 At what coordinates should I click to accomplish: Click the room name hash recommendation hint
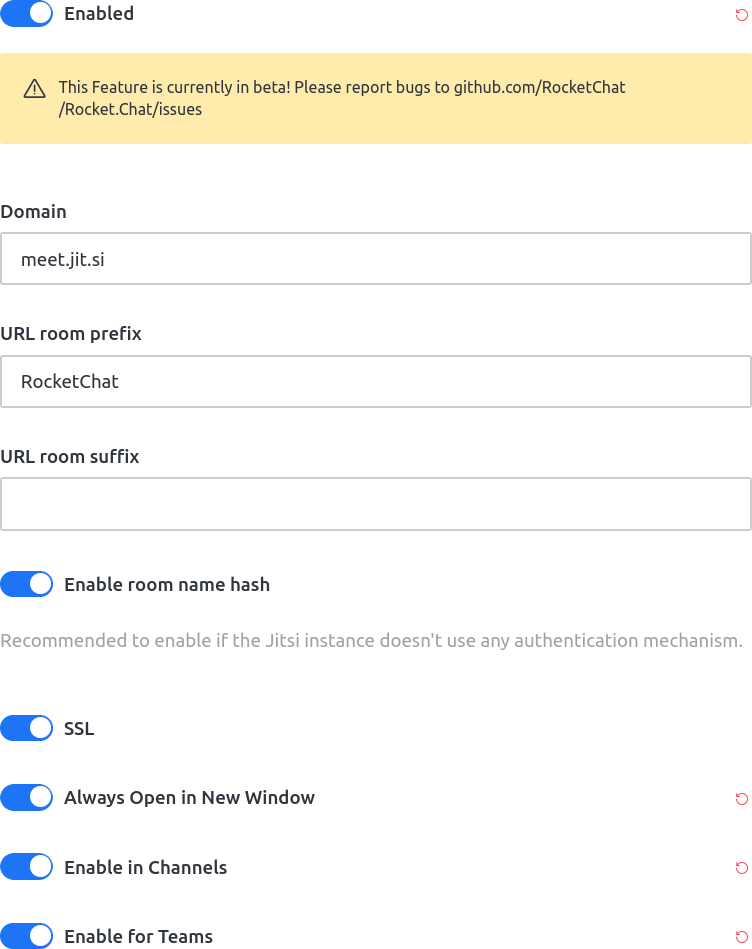tap(371, 640)
